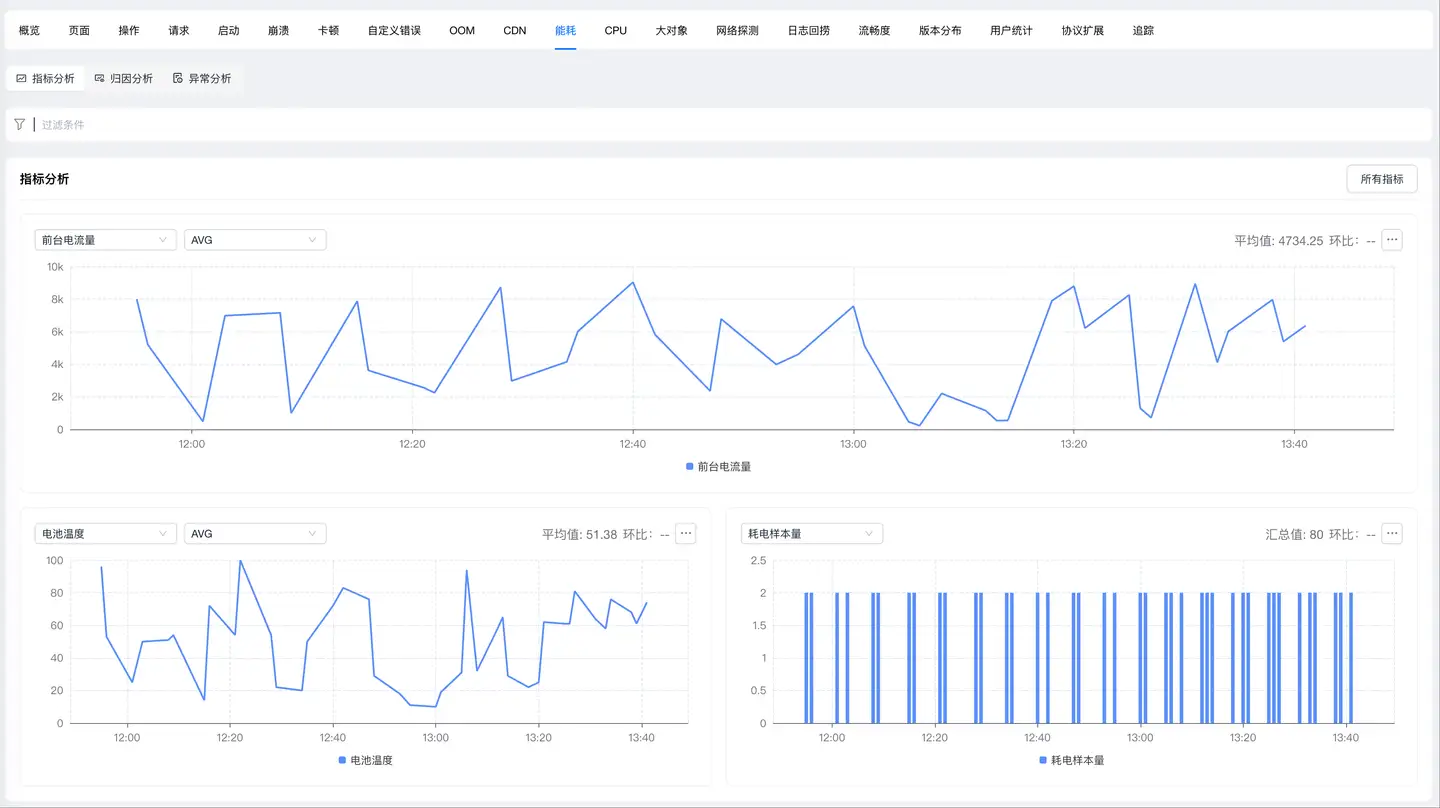
Task: Expand the 电池温度 metric dropdown
Action: click(105, 534)
